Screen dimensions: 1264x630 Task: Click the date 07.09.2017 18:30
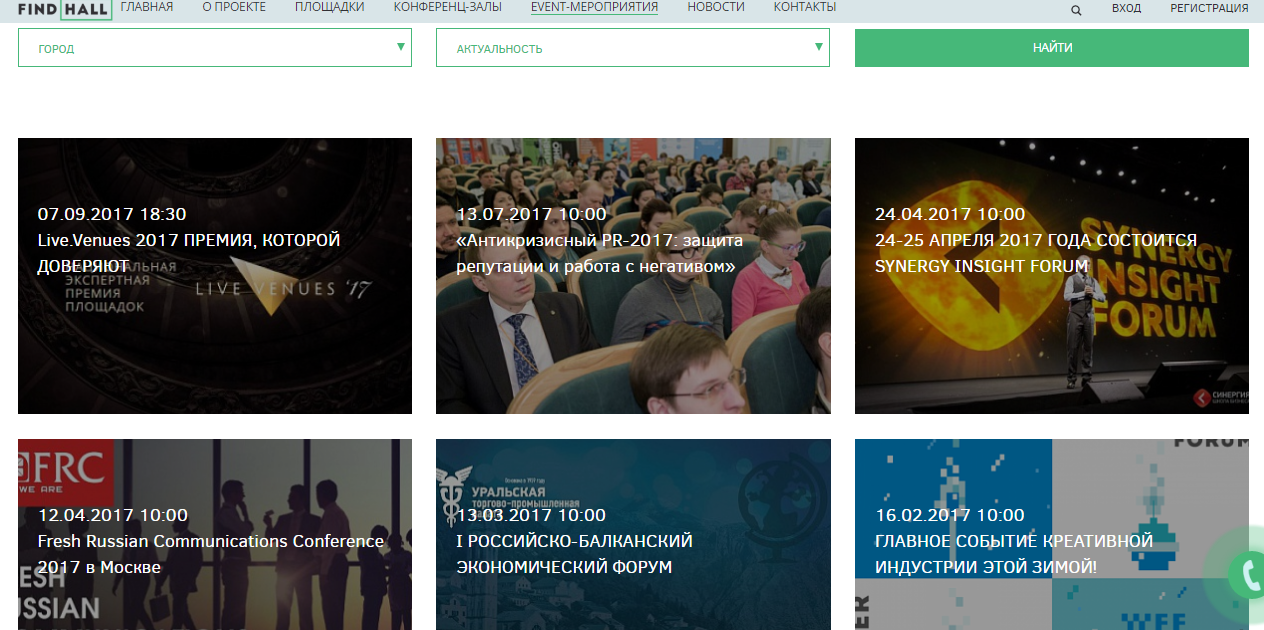tap(112, 214)
